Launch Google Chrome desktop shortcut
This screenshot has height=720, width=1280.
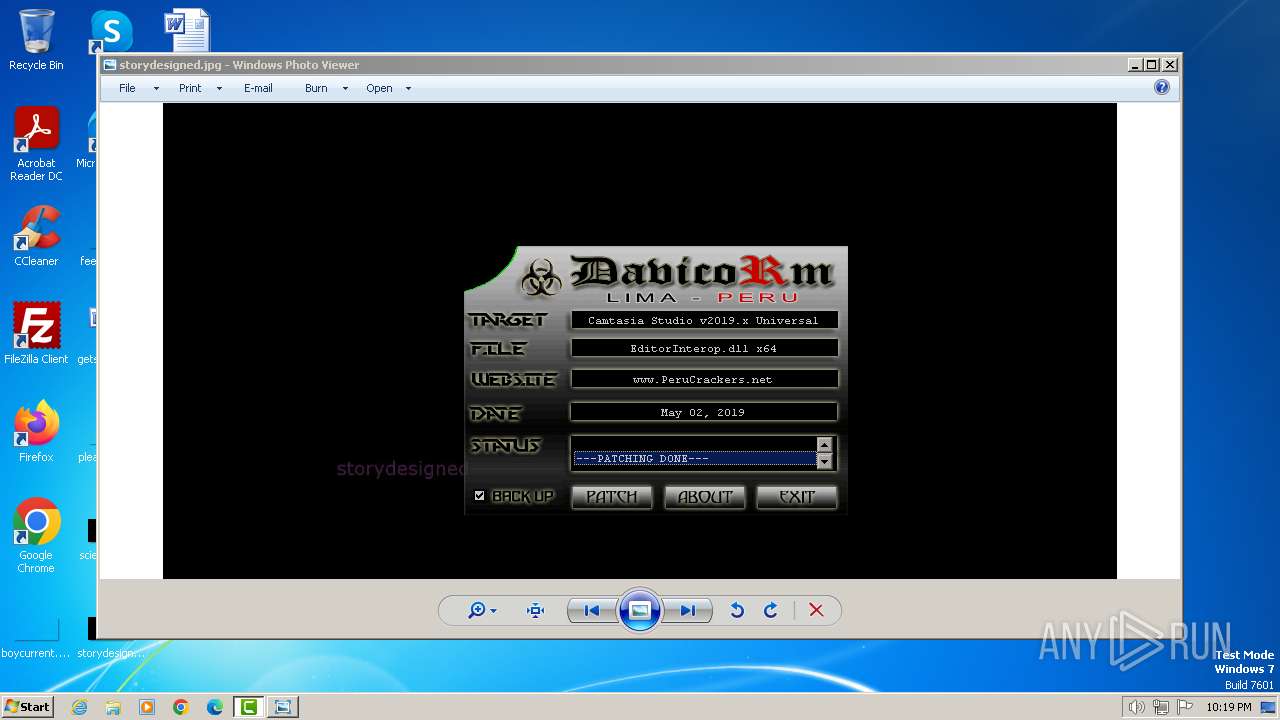point(36,536)
